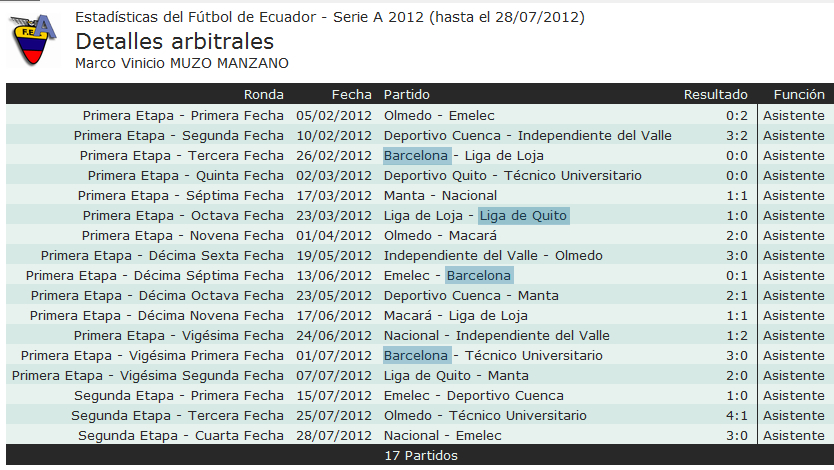The image size is (834, 470).
Task: Click the Detalles arbitrales heading
Action: (174, 41)
